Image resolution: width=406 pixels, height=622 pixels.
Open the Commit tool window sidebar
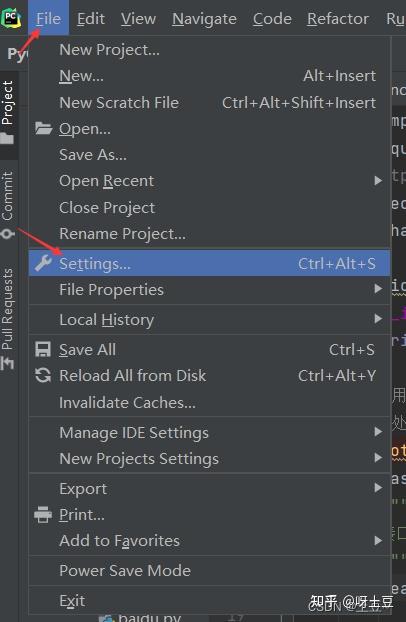[8, 205]
